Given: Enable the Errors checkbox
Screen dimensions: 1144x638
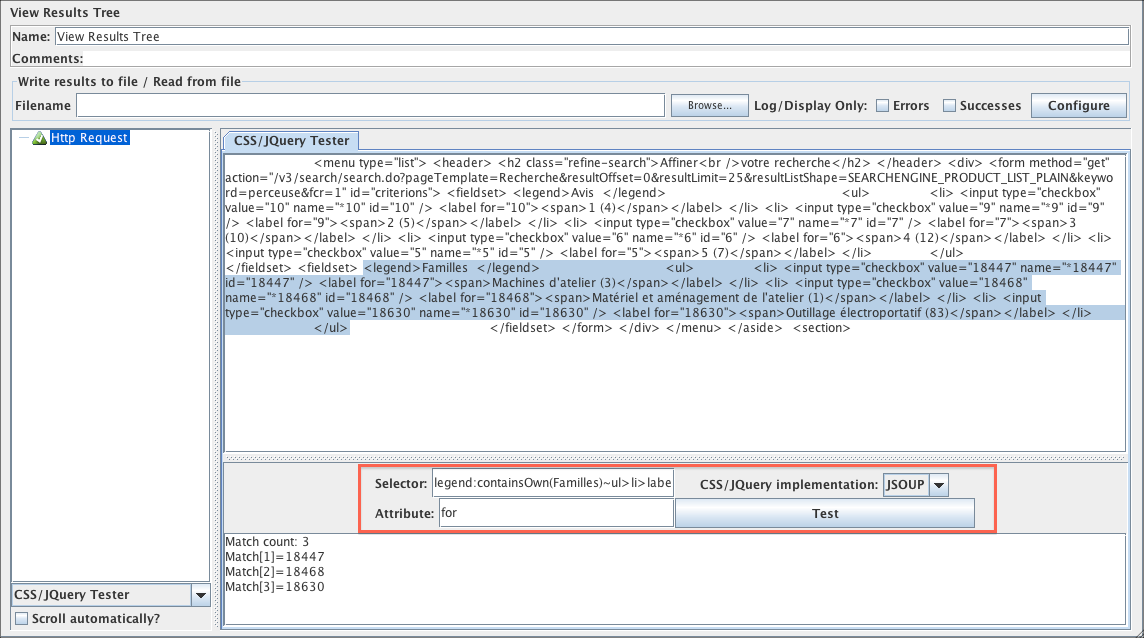Looking at the screenshot, I should pos(883,106).
